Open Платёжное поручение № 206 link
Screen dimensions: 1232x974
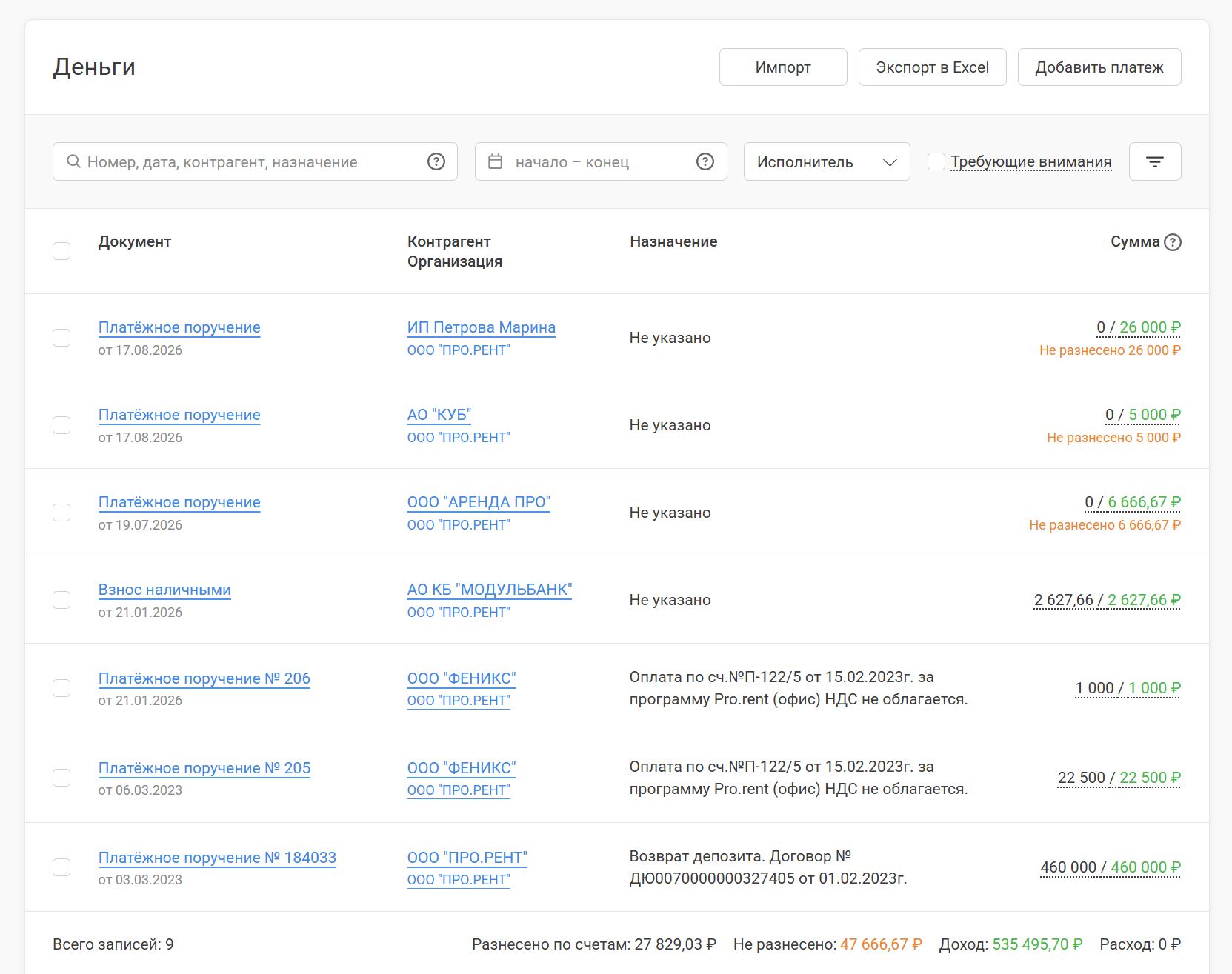point(204,678)
